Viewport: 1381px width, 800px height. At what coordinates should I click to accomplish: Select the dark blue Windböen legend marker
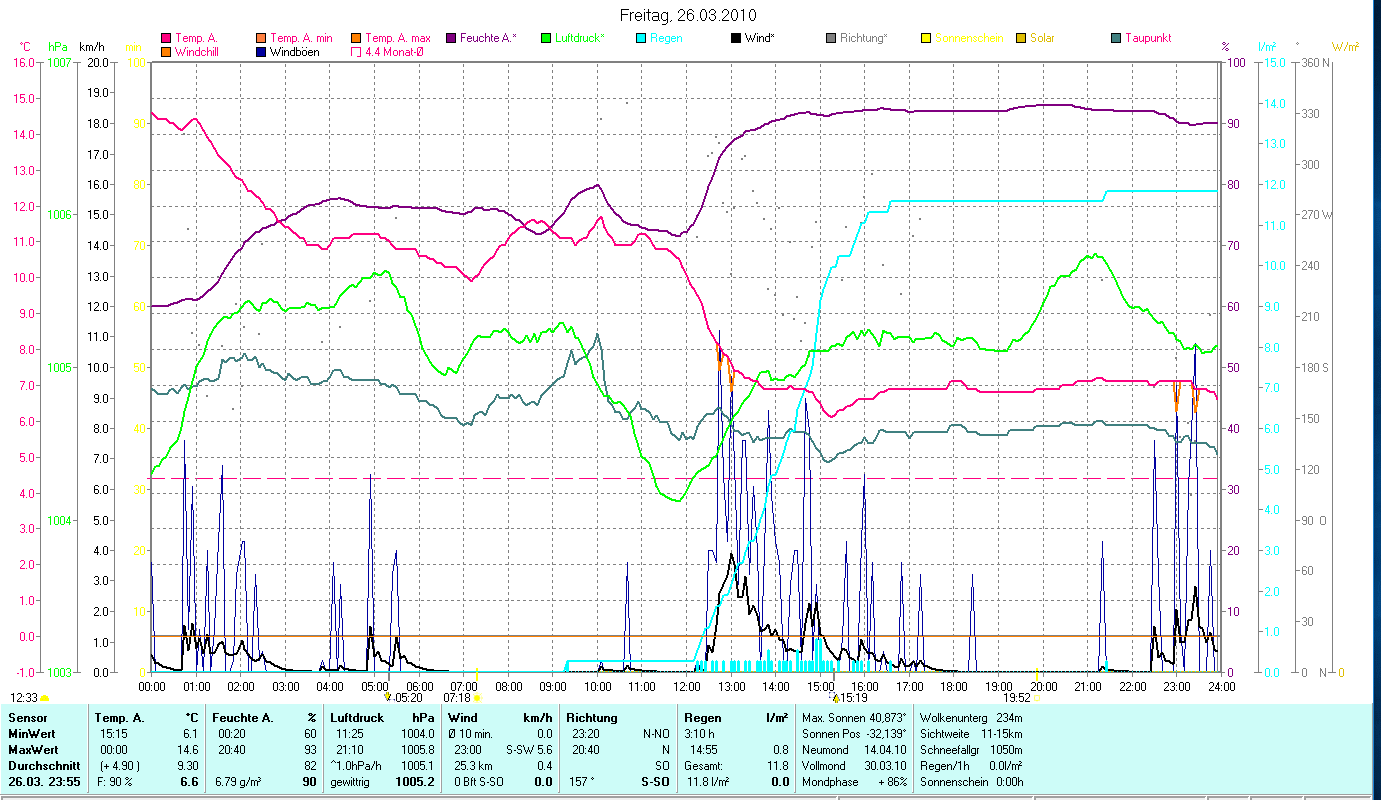[262, 51]
